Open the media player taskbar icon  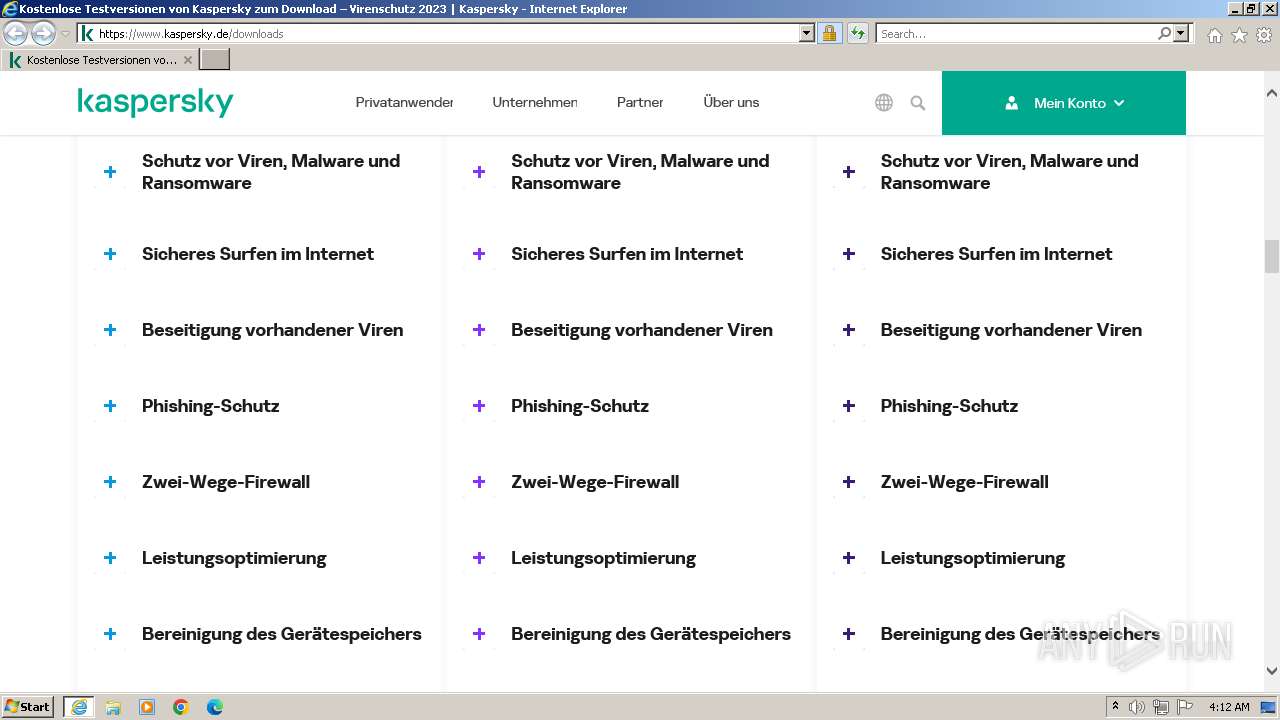[147, 707]
